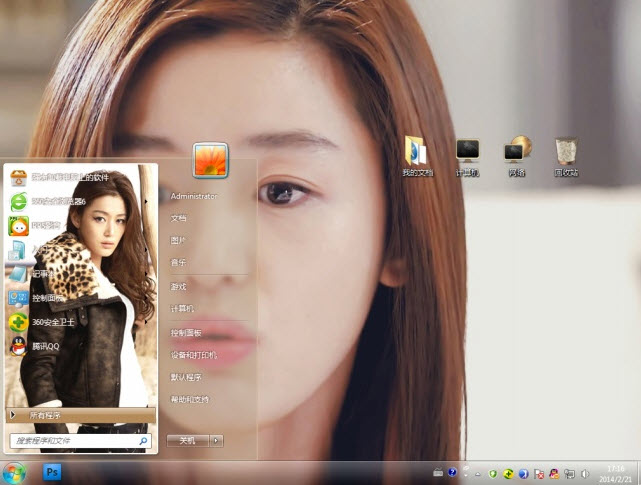Click the Windows Start orb
Viewport: 641px width, 485px height.
pyautogui.click(x=15, y=472)
